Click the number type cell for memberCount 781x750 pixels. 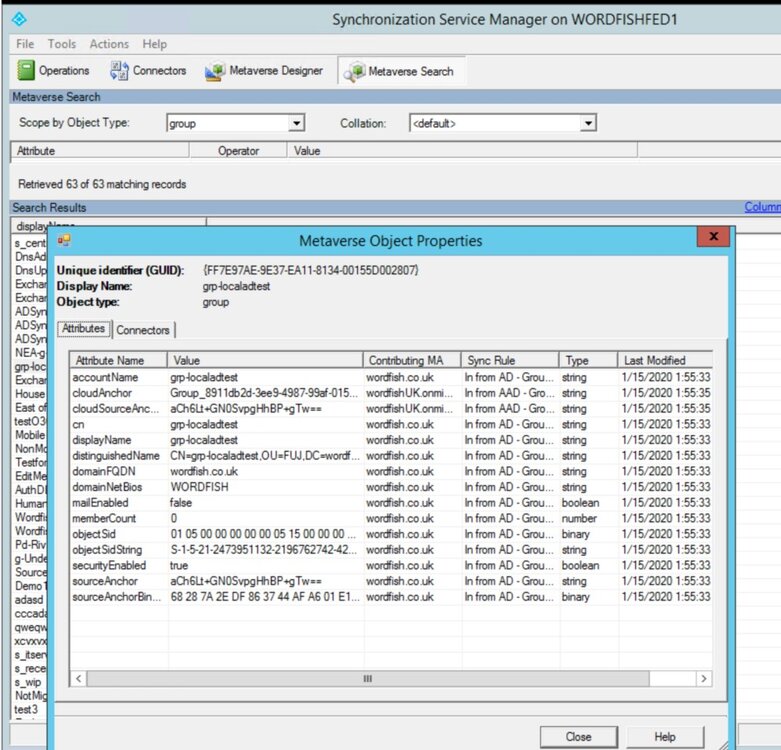pos(579,518)
